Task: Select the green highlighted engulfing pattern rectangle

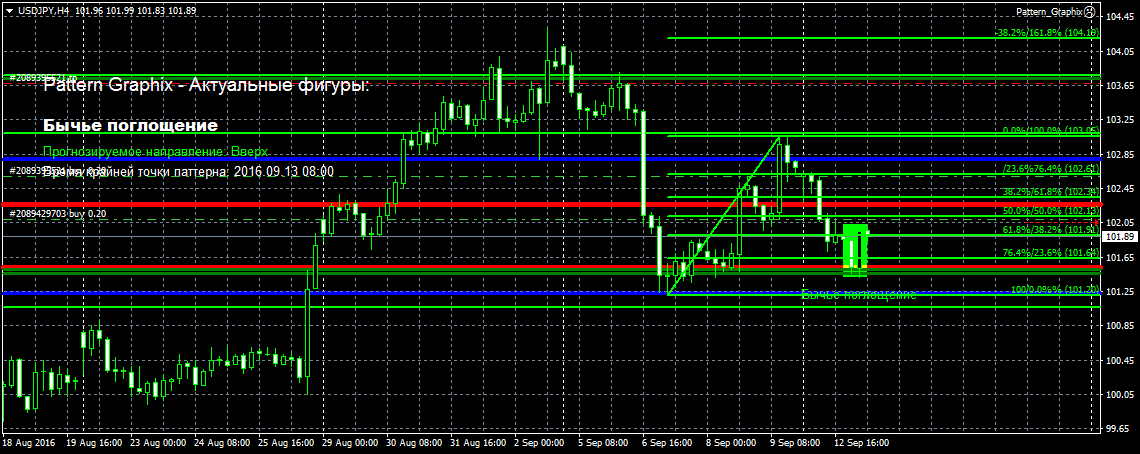Action: [856, 250]
